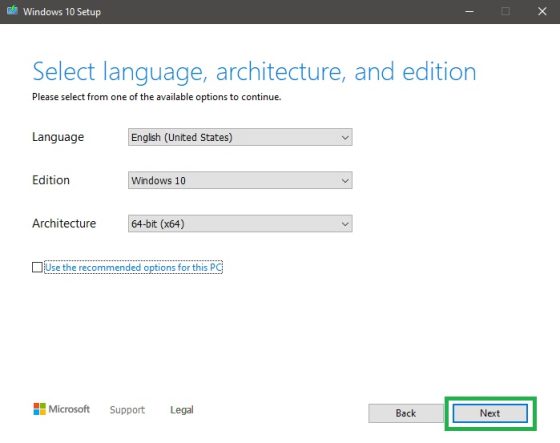
Task: Open the Legal link
Action: pos(182,410)
